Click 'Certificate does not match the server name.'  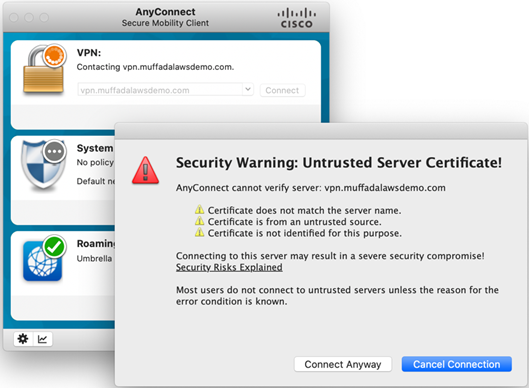[x=304, y=211]
